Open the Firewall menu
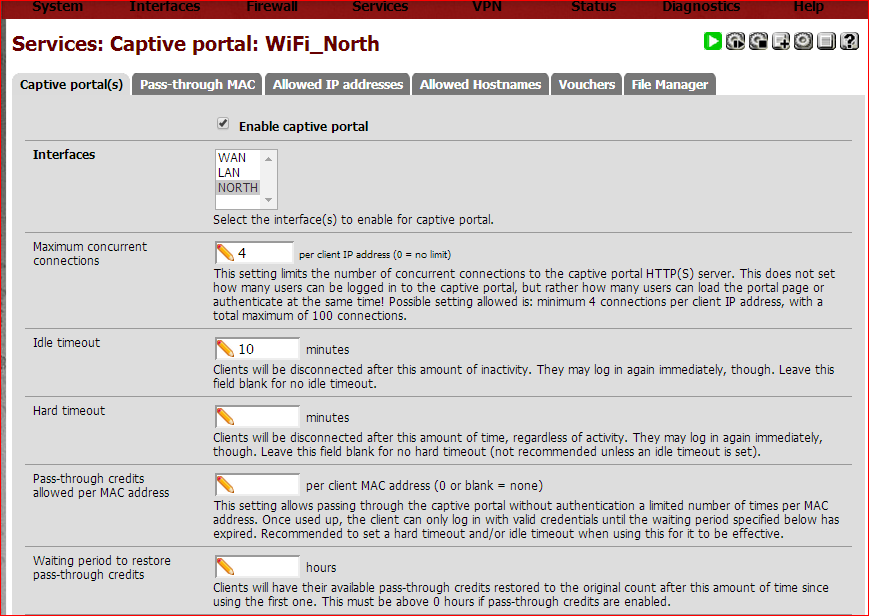Image resolution: width=869 pixels, height=616 pixels. coord(271,7)
